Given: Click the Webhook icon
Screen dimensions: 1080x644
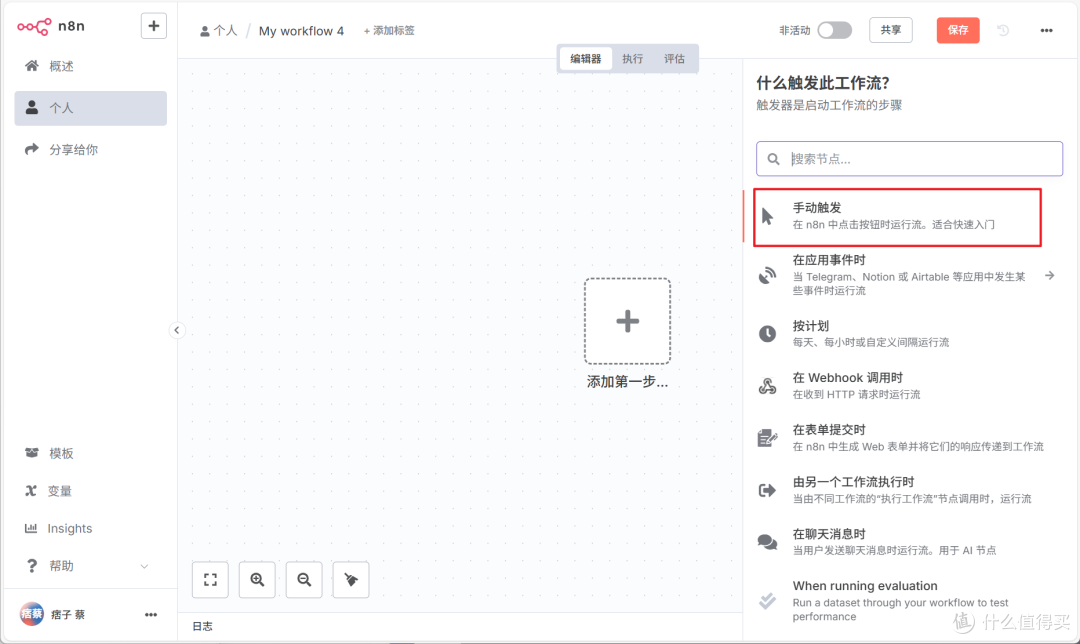Looking at the screenshot, I should tap(767, 386).
